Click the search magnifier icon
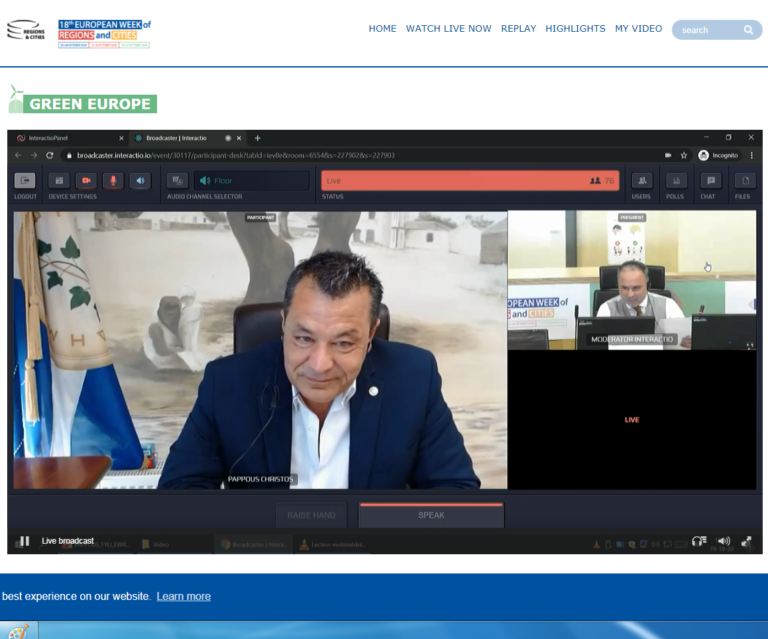Viewport: 768px width, 639px height. [748, 30]
